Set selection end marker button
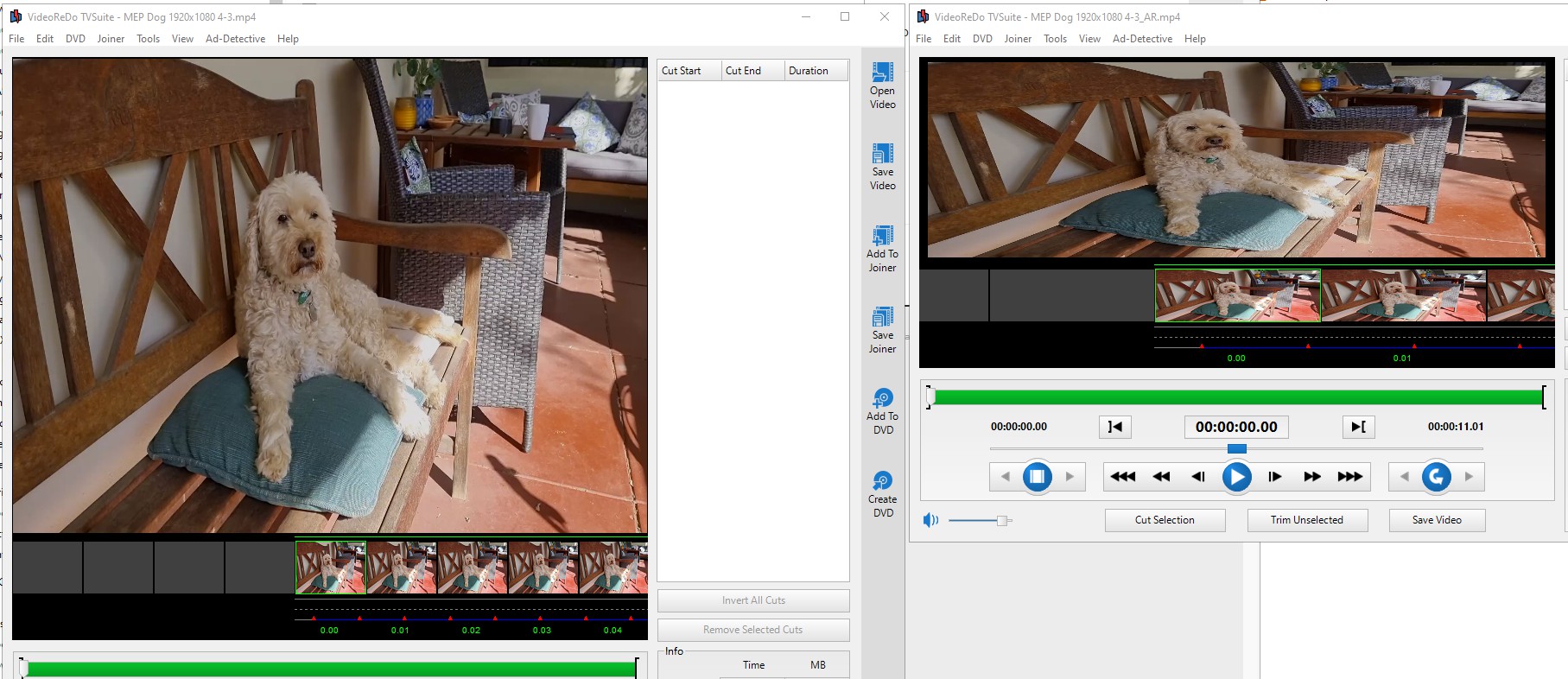 1358,427
